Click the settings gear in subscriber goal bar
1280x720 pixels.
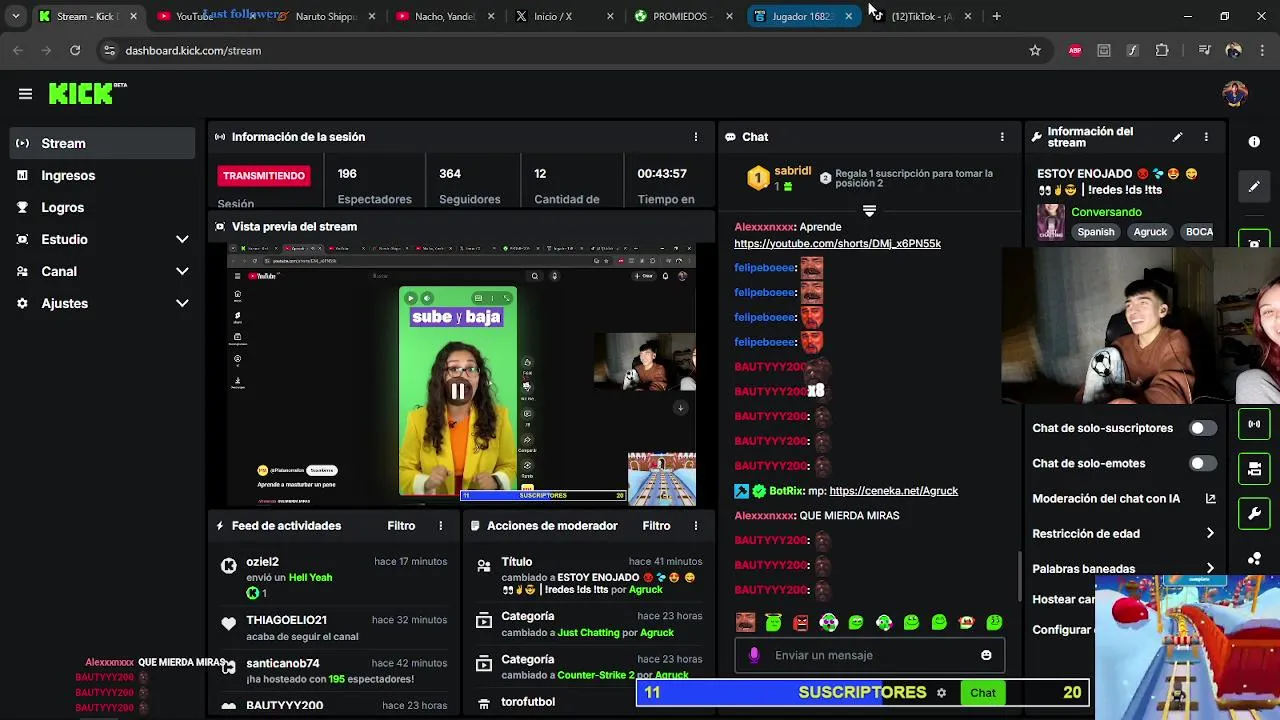[x=941, y=692]
